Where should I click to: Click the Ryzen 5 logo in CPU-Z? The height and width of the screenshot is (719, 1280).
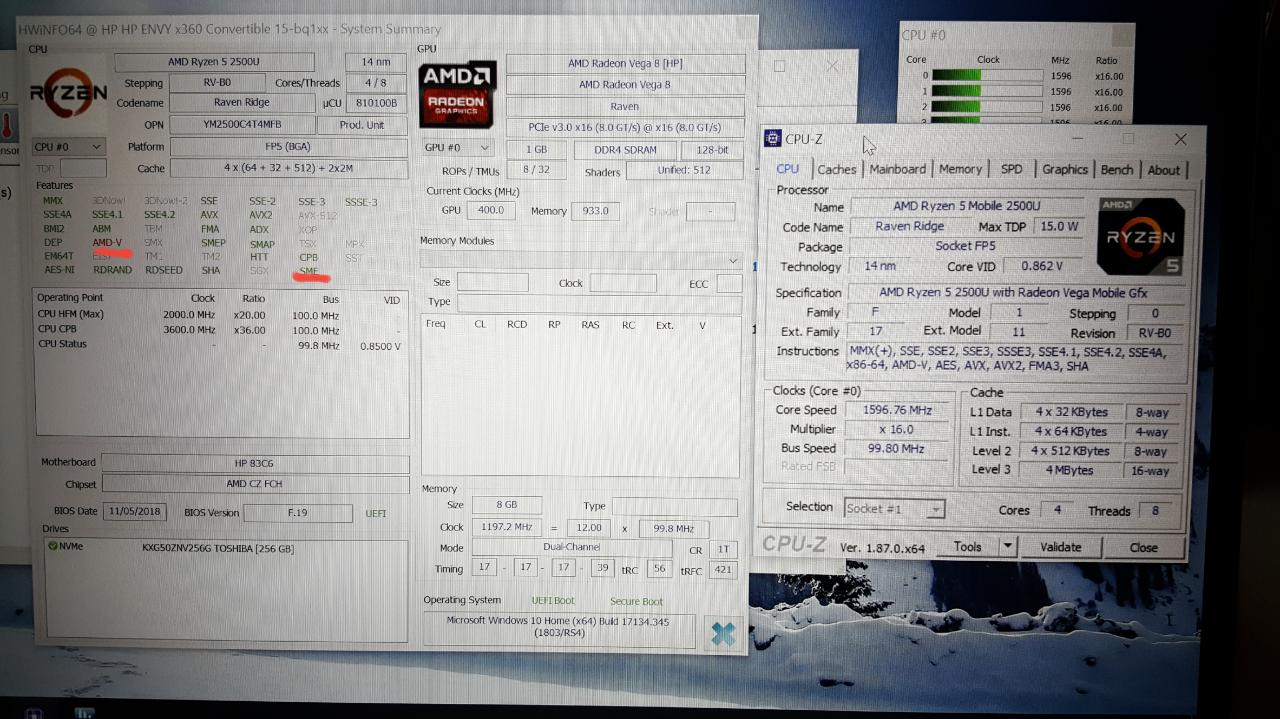tap(1140, 236)
